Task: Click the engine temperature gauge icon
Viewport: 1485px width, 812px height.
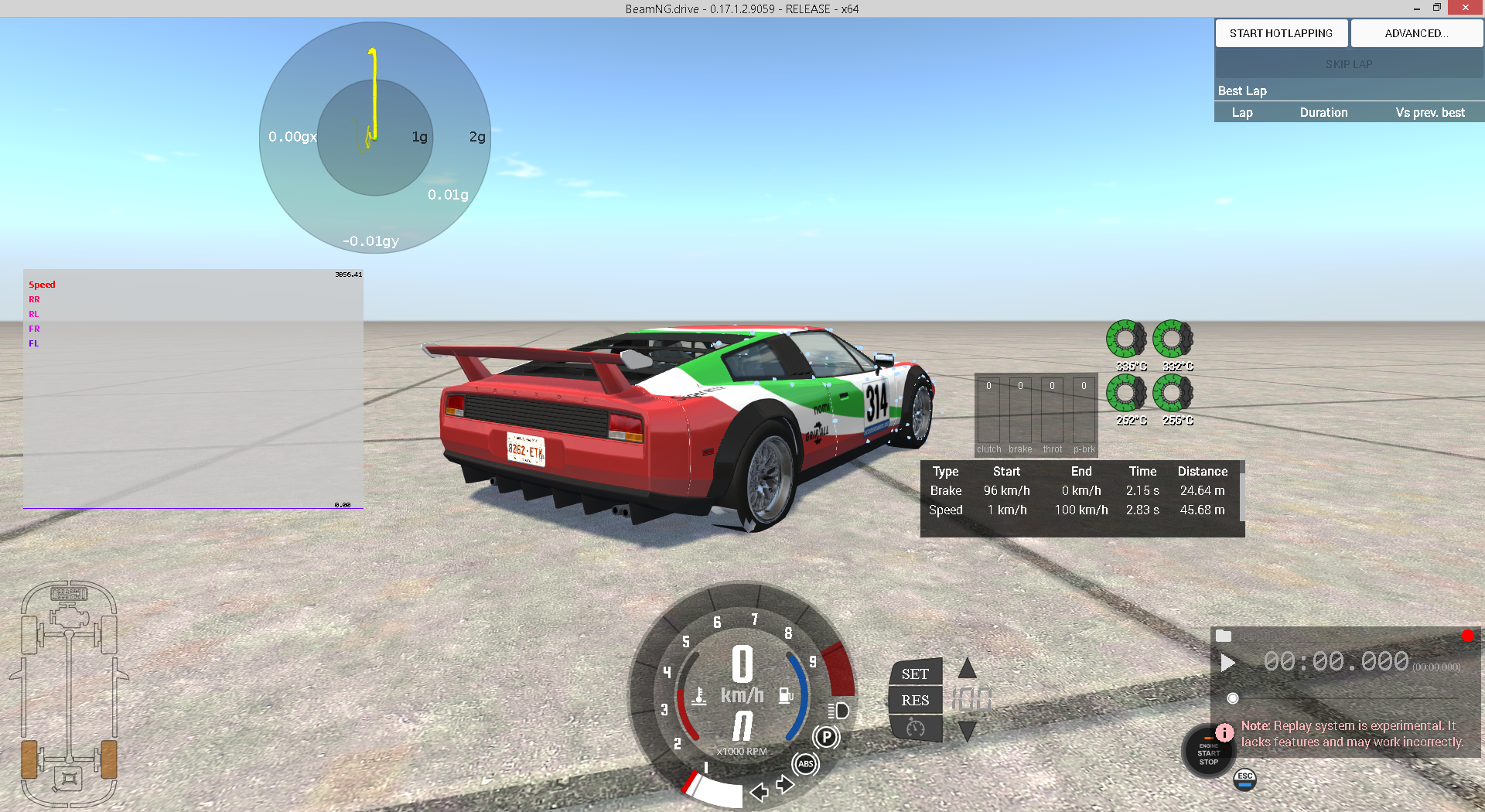Action: [x=699, y=695]
